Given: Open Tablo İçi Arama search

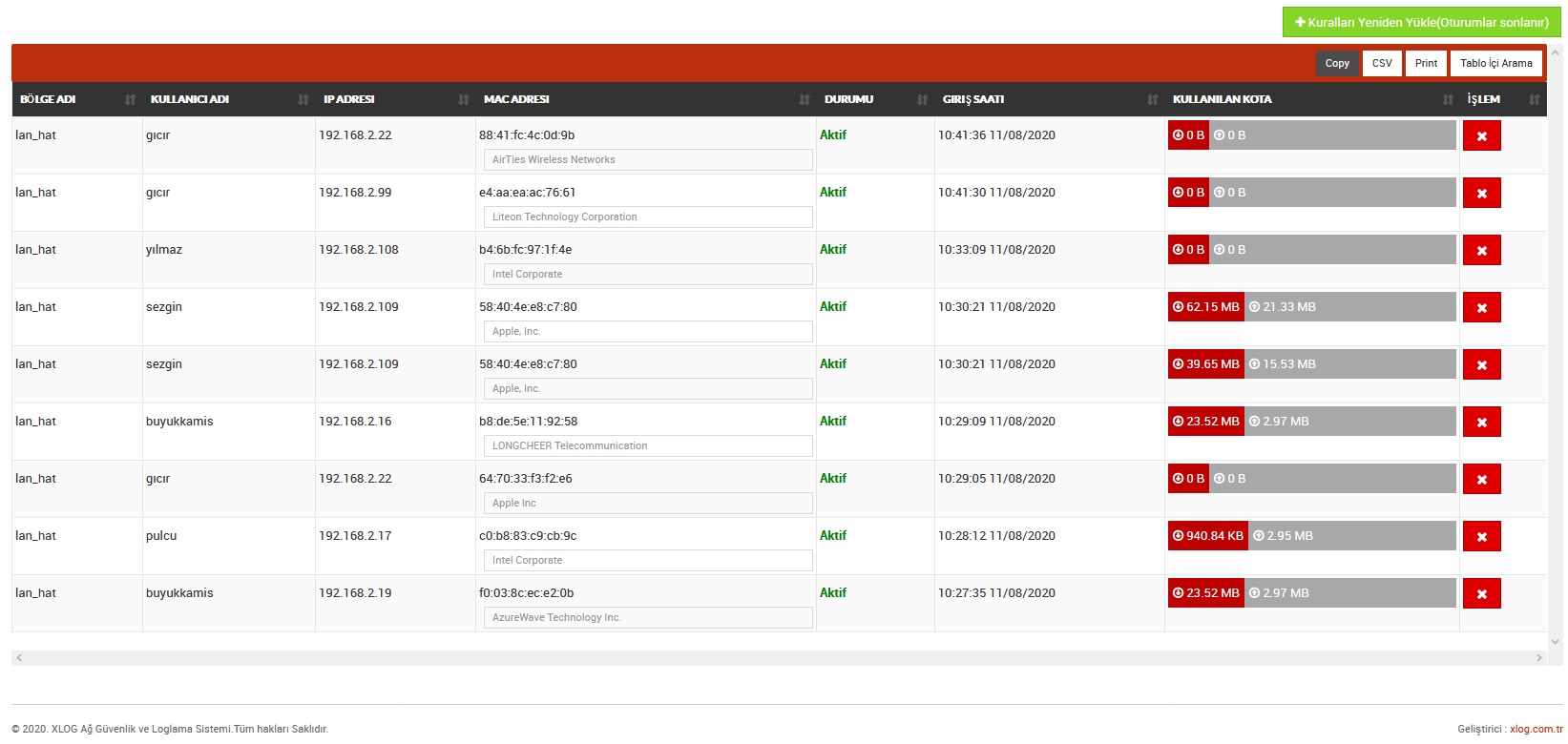Looking at the screenshot, I should click(x=1496, y=63).
